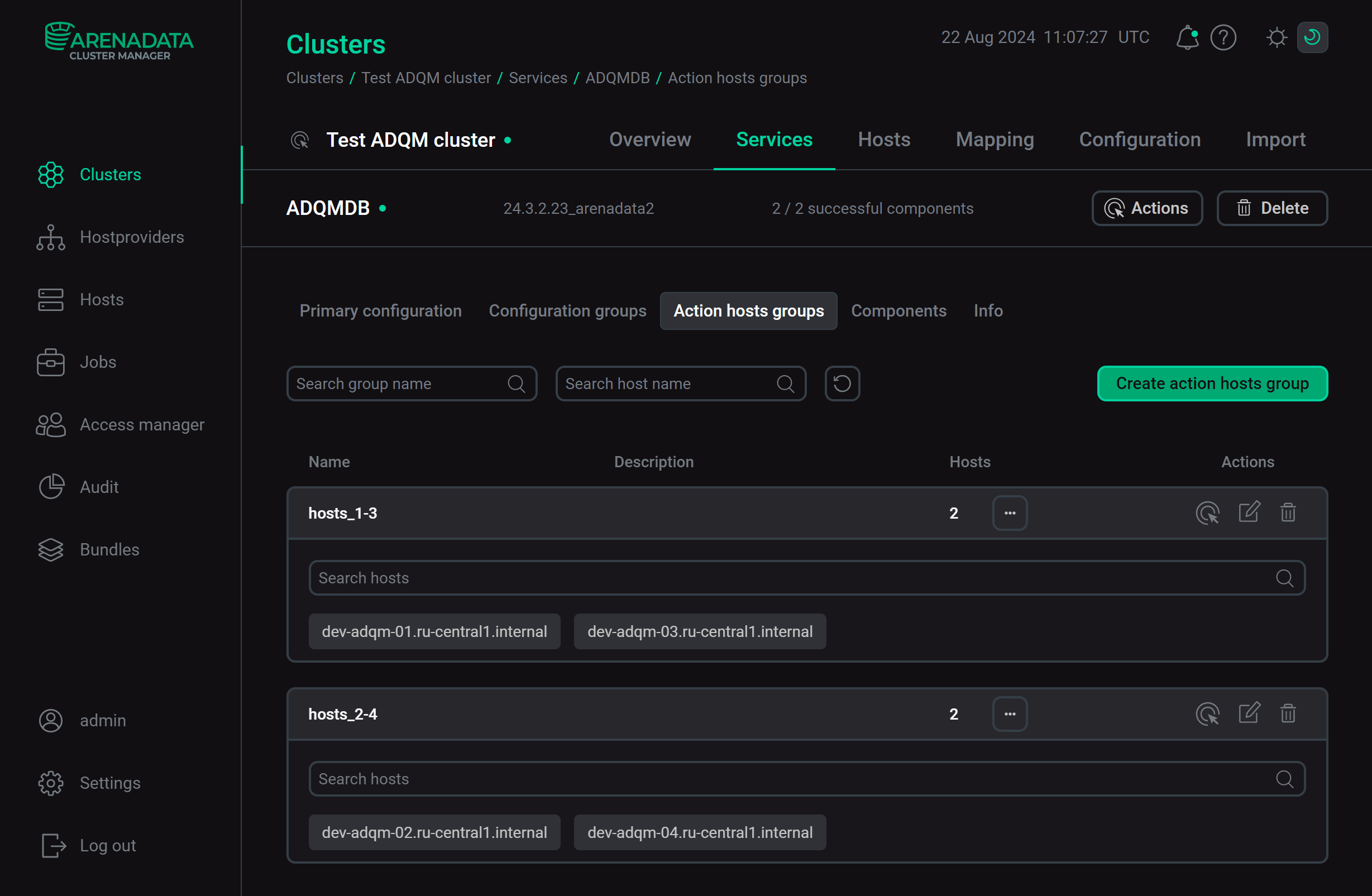
Task: Go to Clusters breadcrumb link
Action: 315,78
